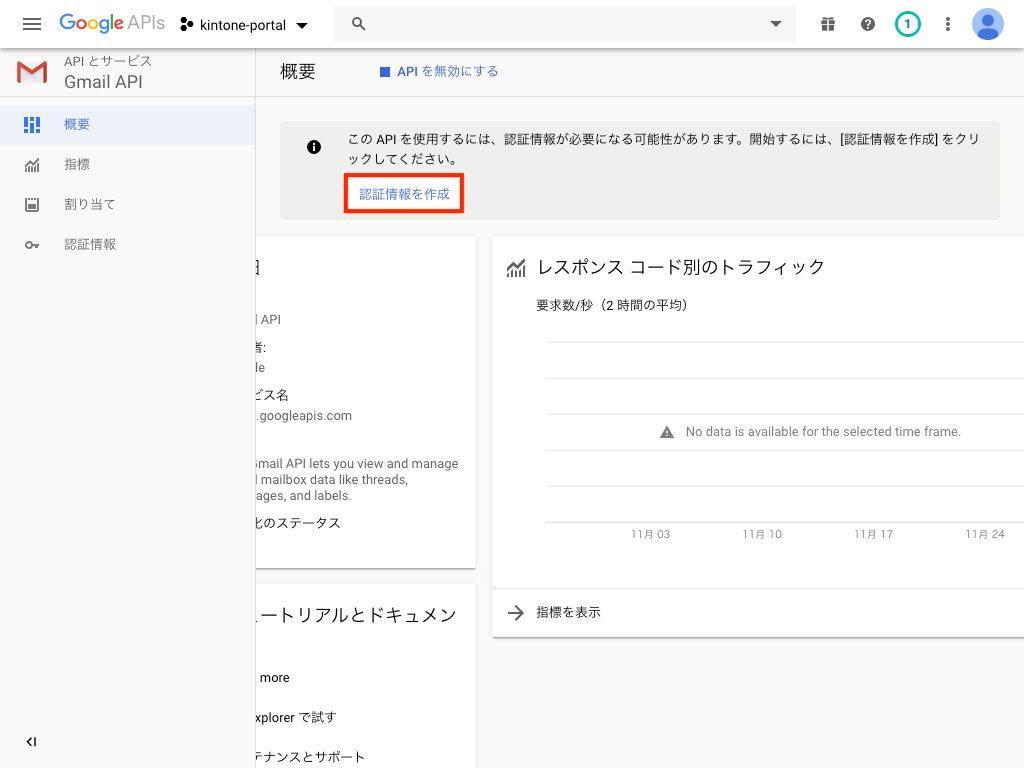Open the three-dot more options menu
Screen dimensions: 1024x768
pyautogui.click(x=948, y=24)
